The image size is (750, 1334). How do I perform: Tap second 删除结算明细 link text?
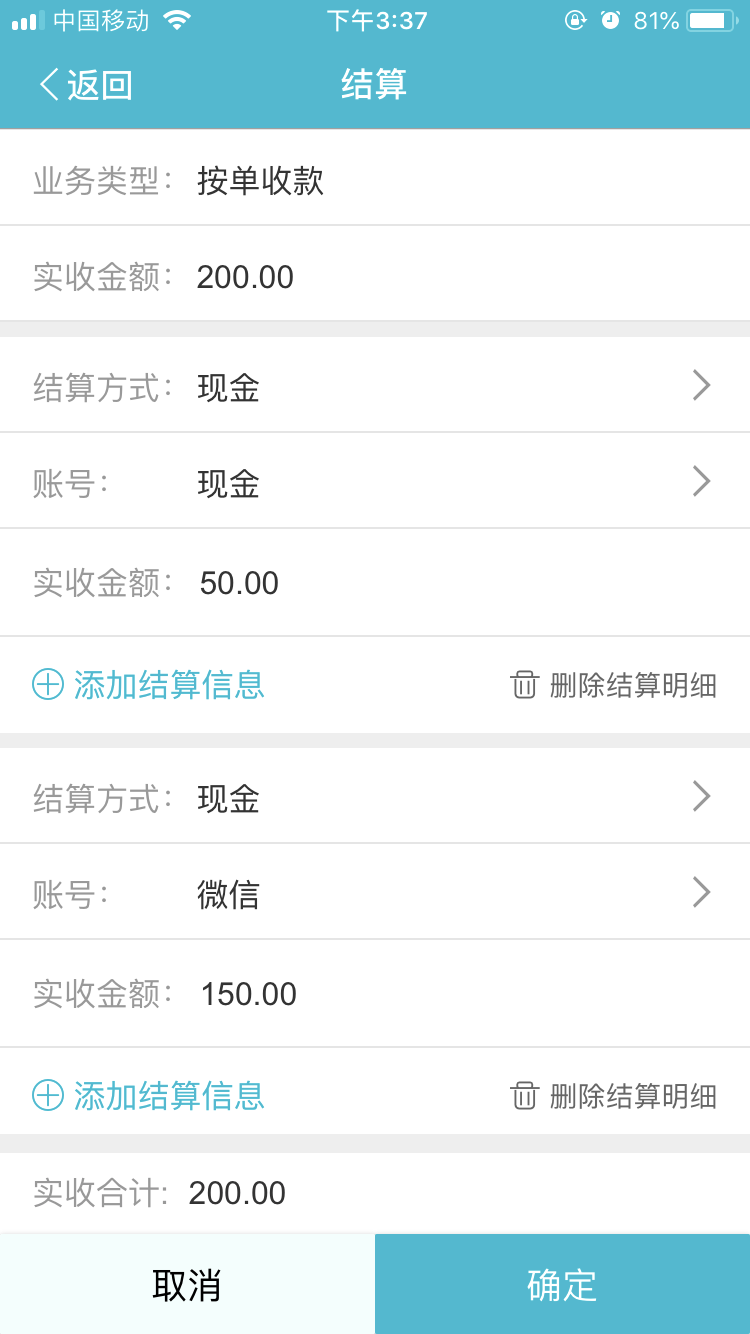point(633,1096)
